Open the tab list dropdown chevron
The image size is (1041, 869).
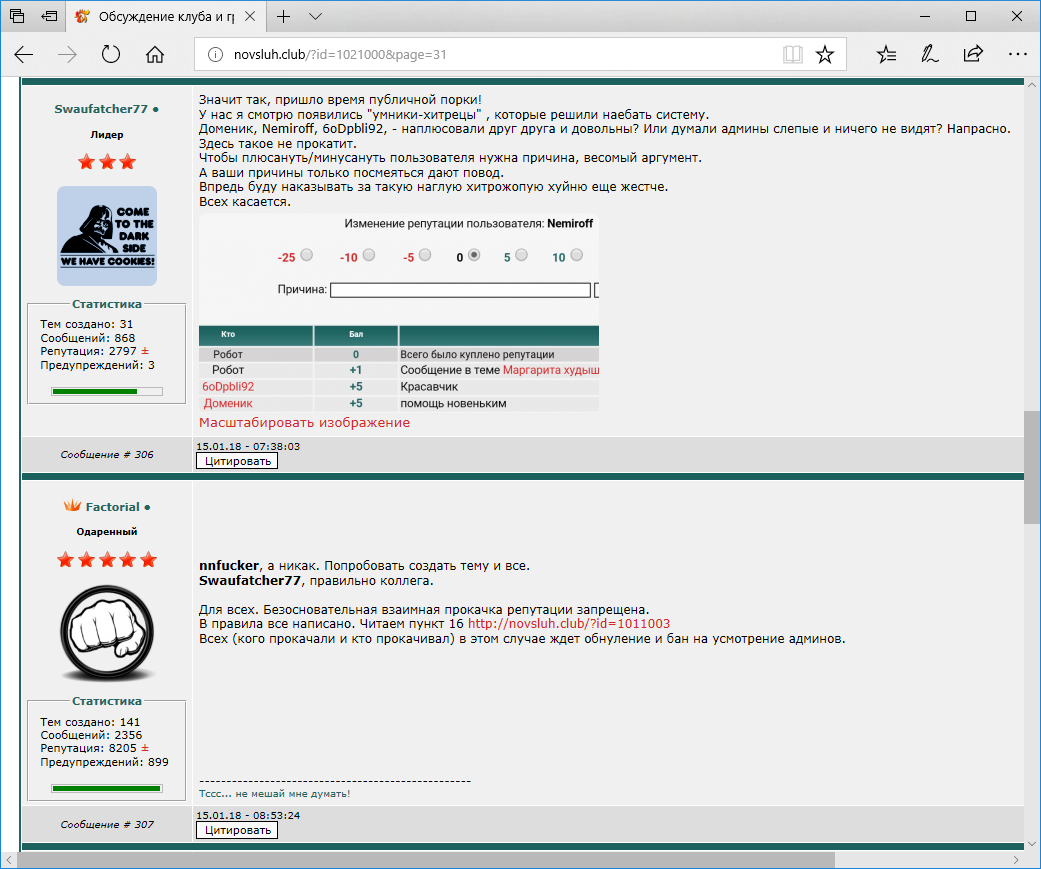(315, 17)
